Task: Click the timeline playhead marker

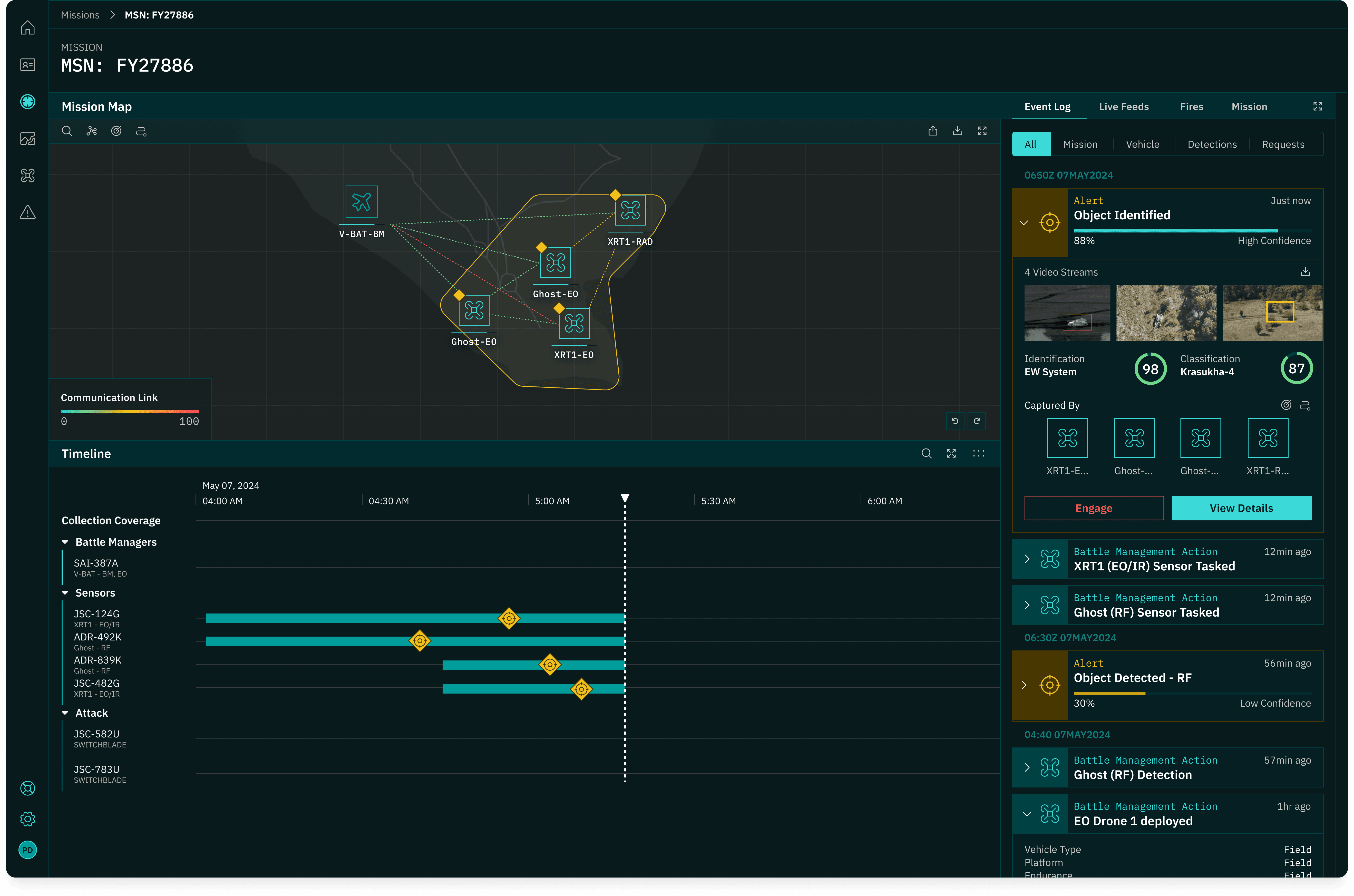Action: [x=625, y=498]
